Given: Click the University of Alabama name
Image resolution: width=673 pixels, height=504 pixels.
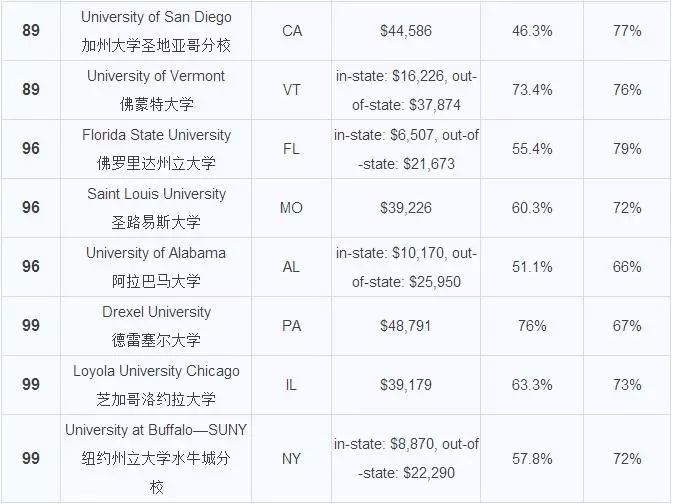Looking at the screenshot, I should pos(156,253).
